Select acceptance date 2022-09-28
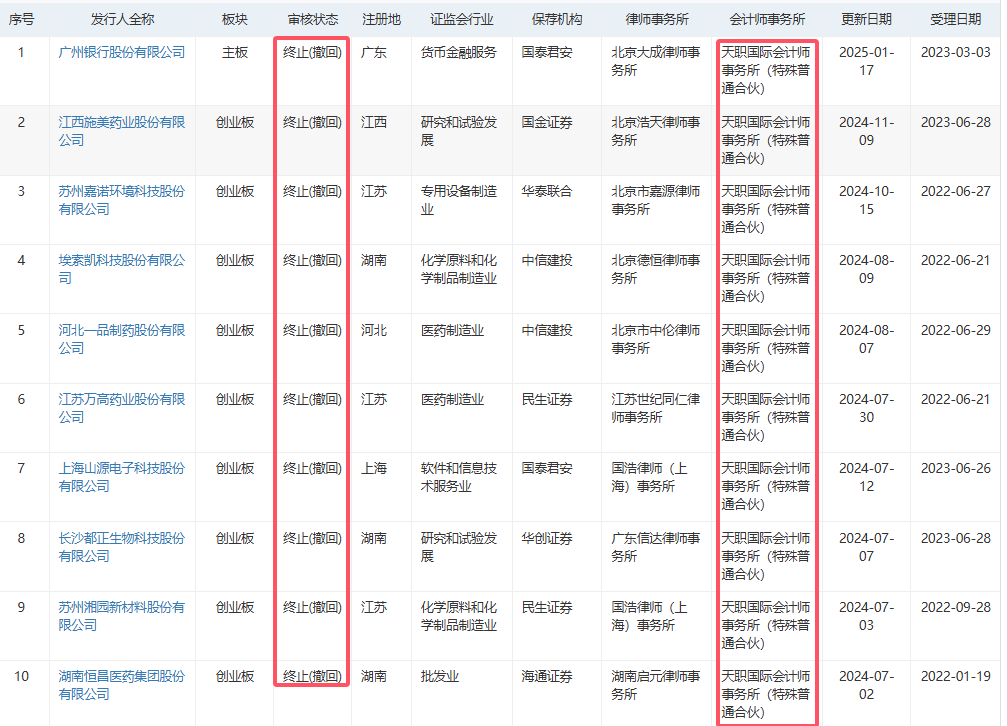Image resolution: width=1007 pixels, height=726 pixels. (x=956, y=607)
